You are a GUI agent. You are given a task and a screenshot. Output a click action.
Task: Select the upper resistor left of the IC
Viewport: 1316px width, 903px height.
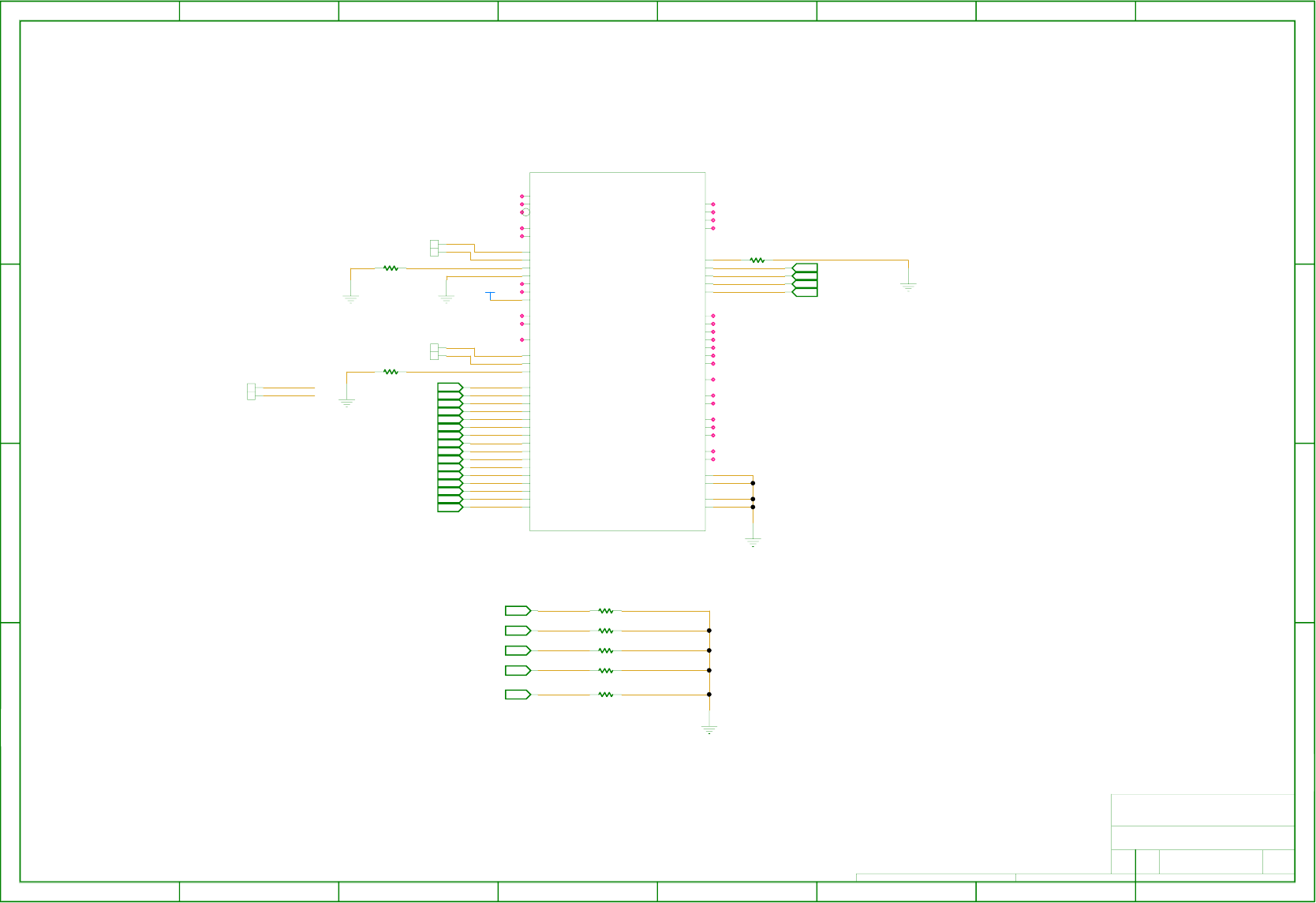391,268
